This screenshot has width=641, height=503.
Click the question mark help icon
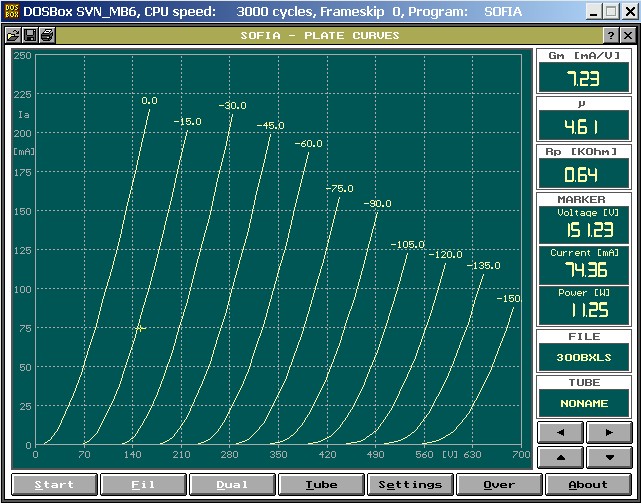610,35
